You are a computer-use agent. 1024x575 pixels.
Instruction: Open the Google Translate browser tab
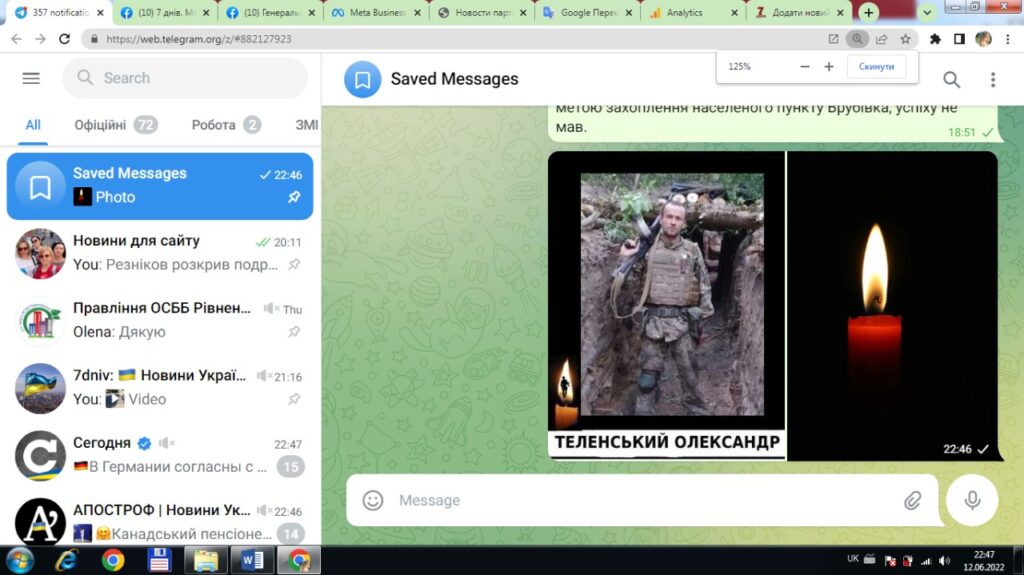pyautogui.click(x=585, y=12)
